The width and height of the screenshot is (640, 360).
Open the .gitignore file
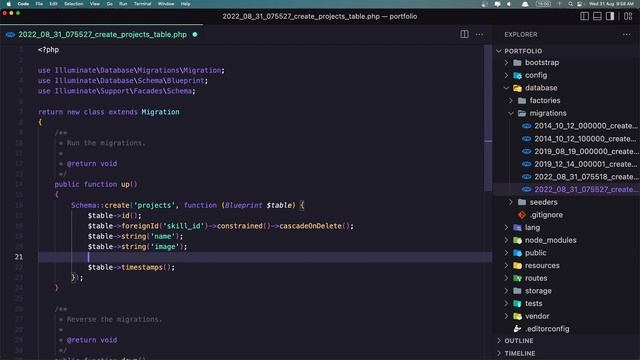[x=567, y=215]
